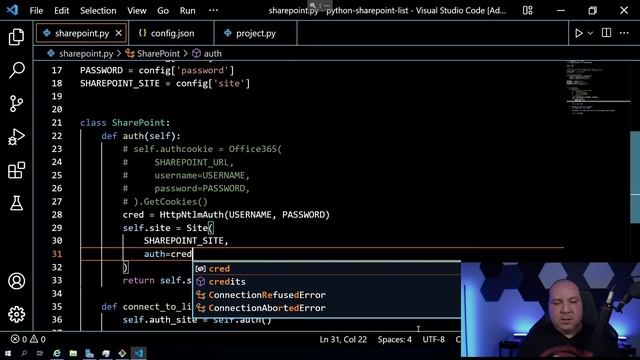Open editor More Actions ellipsis
This screenshot has width=640, height=360.
pos(624,33)
